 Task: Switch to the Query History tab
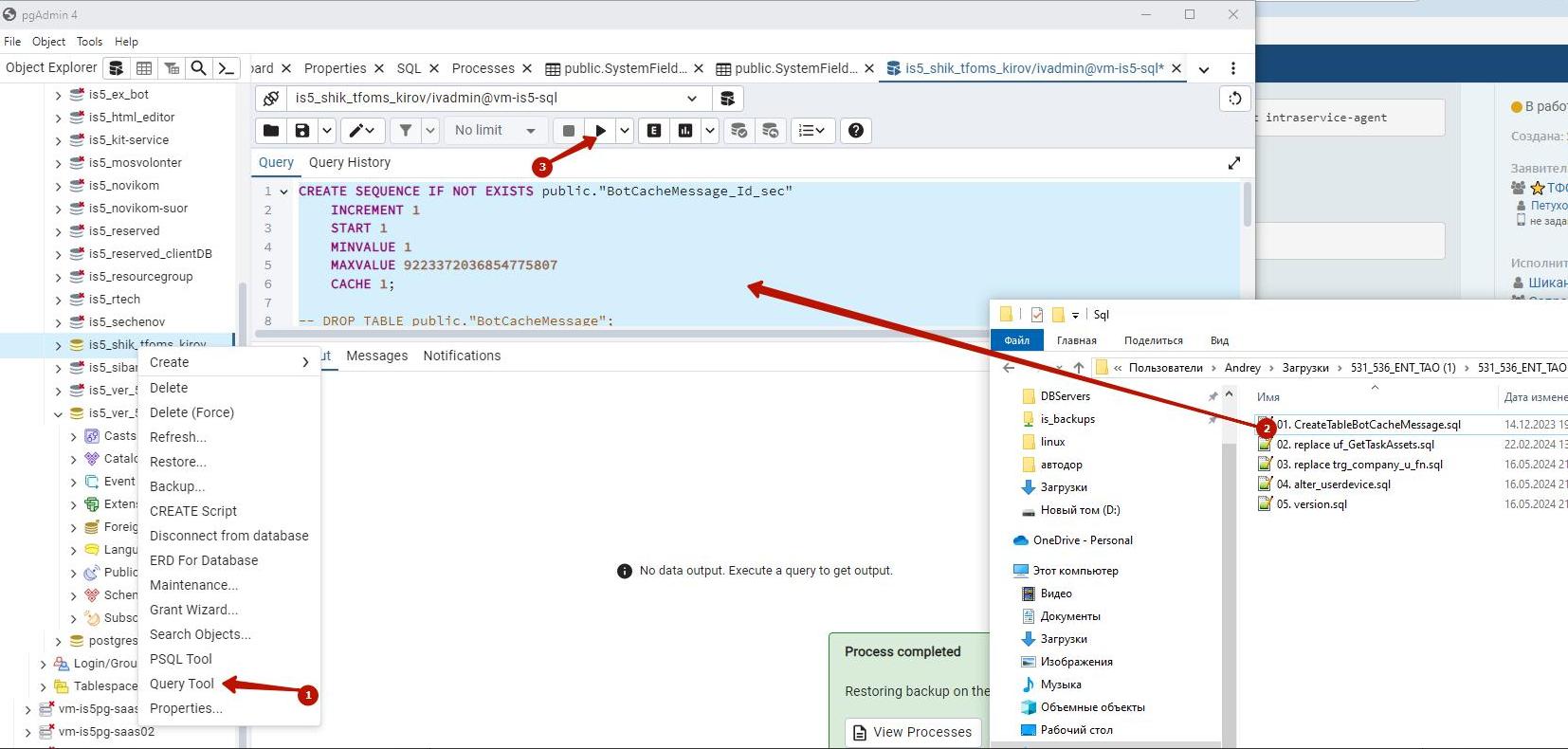tap(349, 162)
